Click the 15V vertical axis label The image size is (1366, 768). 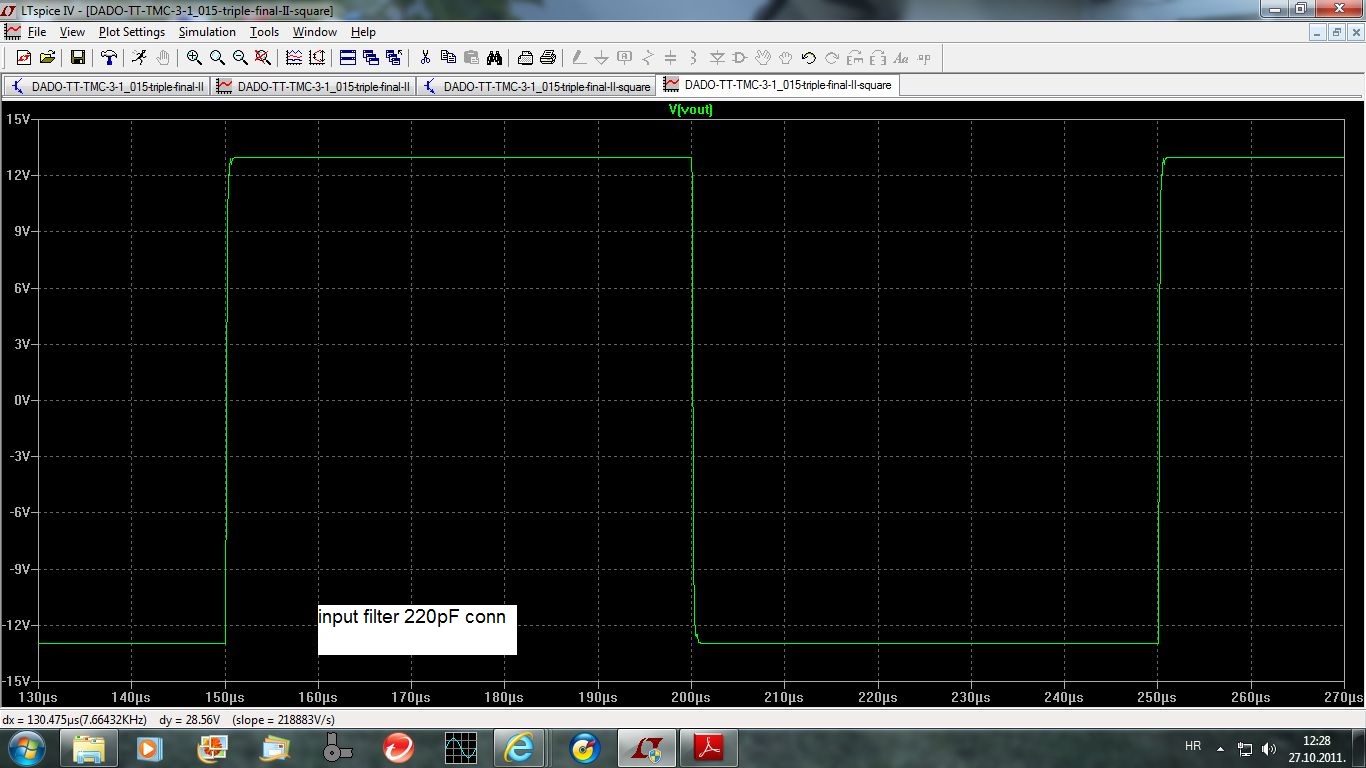18,119
